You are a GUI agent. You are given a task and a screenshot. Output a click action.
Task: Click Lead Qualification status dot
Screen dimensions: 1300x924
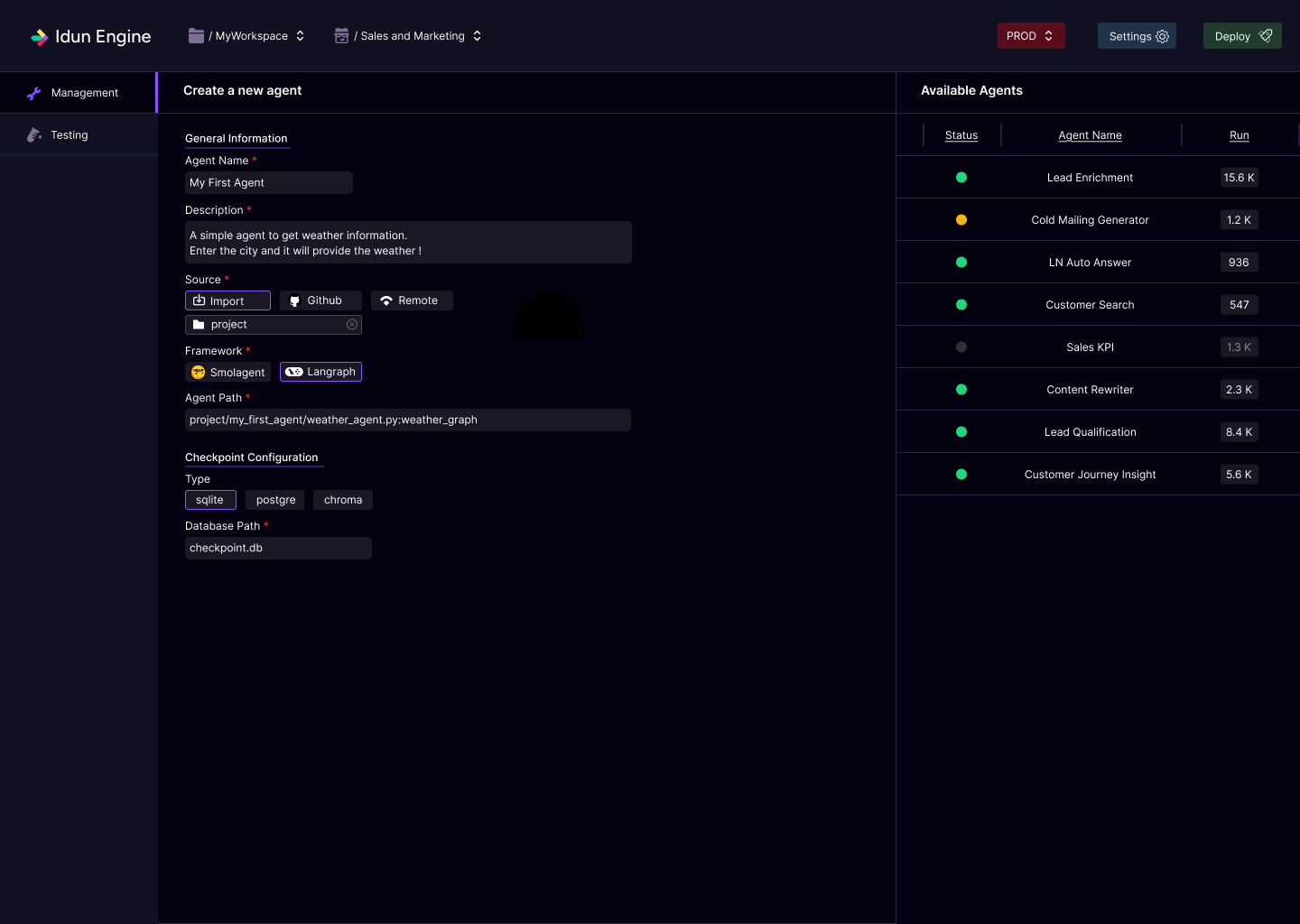pyautogui.click(x=961, y=432)
